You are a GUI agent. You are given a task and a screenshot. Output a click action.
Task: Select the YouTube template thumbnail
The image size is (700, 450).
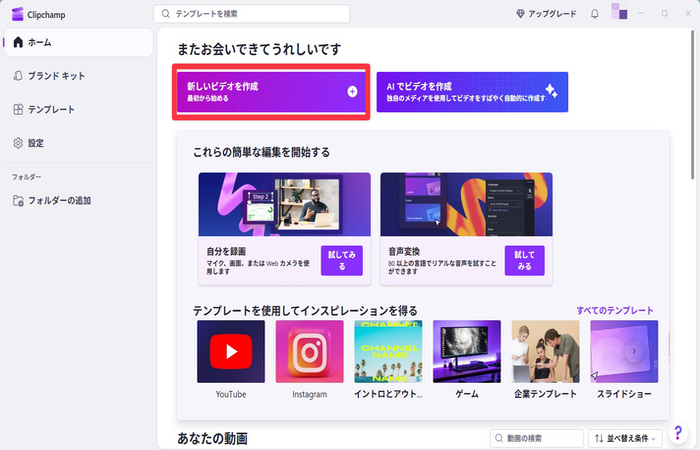click(231, 351)
